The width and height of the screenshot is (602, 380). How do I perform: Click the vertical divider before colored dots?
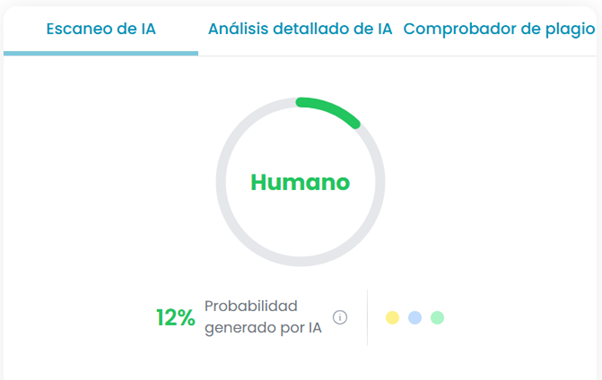(x=367, y=317)
